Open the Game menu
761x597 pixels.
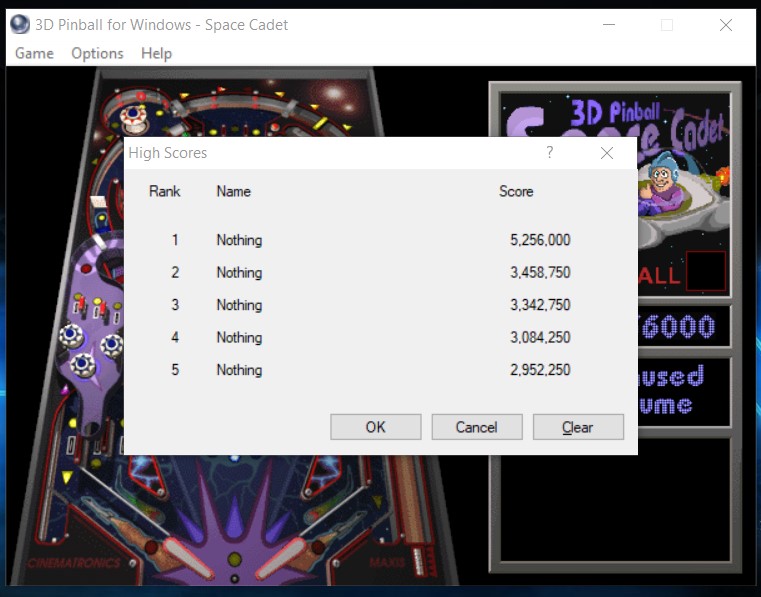tap(34, 53)
